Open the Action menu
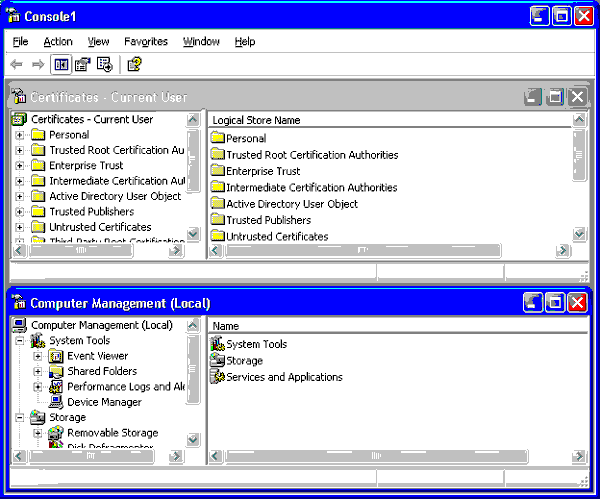The width and height of the screenshot is (600, 499). click(58, 41)
